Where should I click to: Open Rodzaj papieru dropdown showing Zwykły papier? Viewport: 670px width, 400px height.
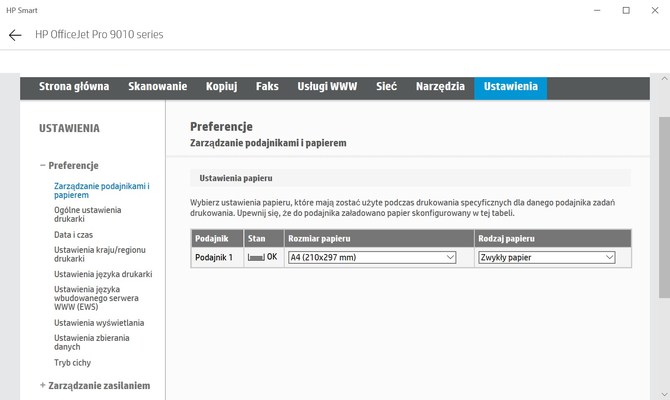point(547,257)
